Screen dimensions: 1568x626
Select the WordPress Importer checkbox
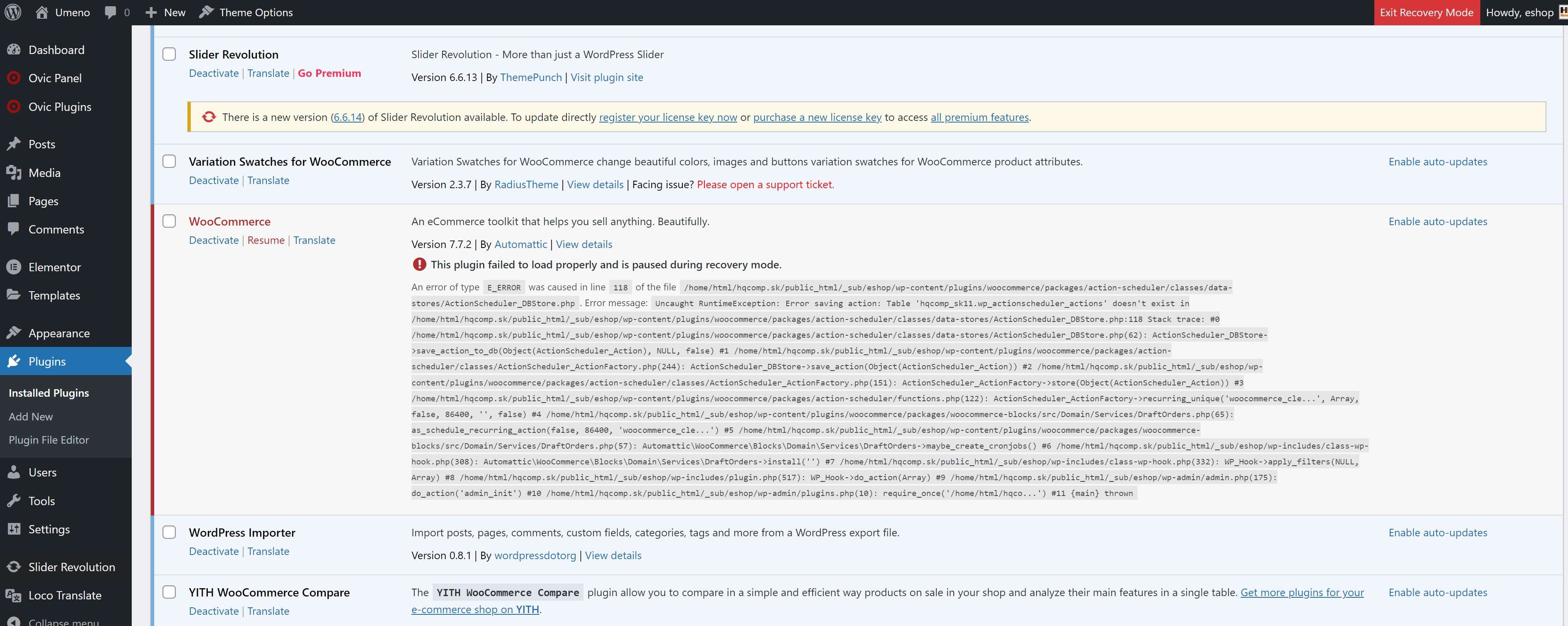pos(169,532)
